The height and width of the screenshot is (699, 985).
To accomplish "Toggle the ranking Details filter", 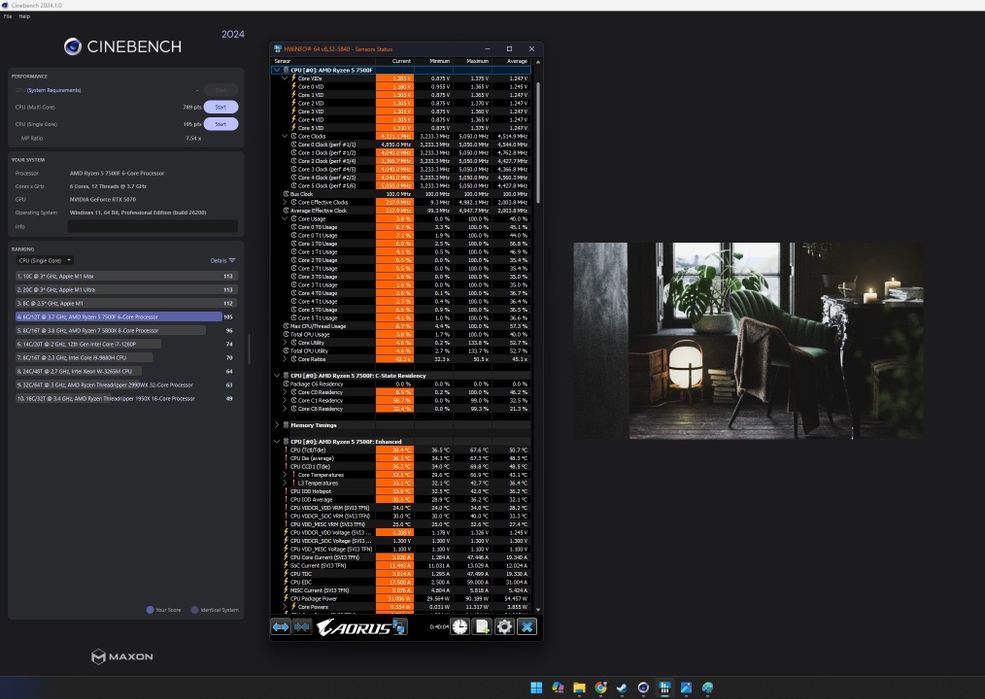I will [x=222, y=260].
